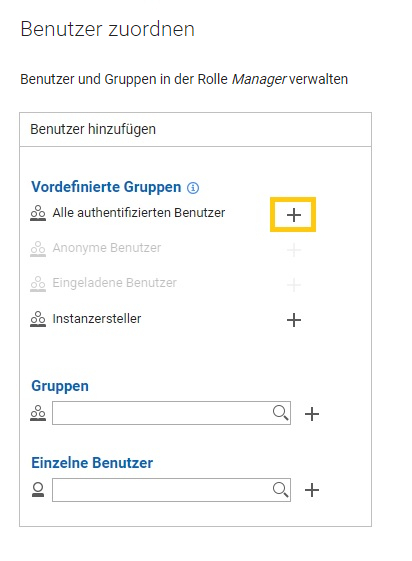Click the disabled Anonyme Benutzer entry
The width and height of the screenshot is (412, 561).
(107, 248)
